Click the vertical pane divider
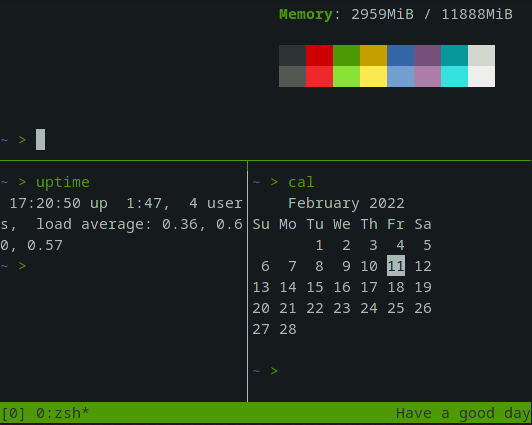This screenshot has height=425, width=532. [247, 282]
